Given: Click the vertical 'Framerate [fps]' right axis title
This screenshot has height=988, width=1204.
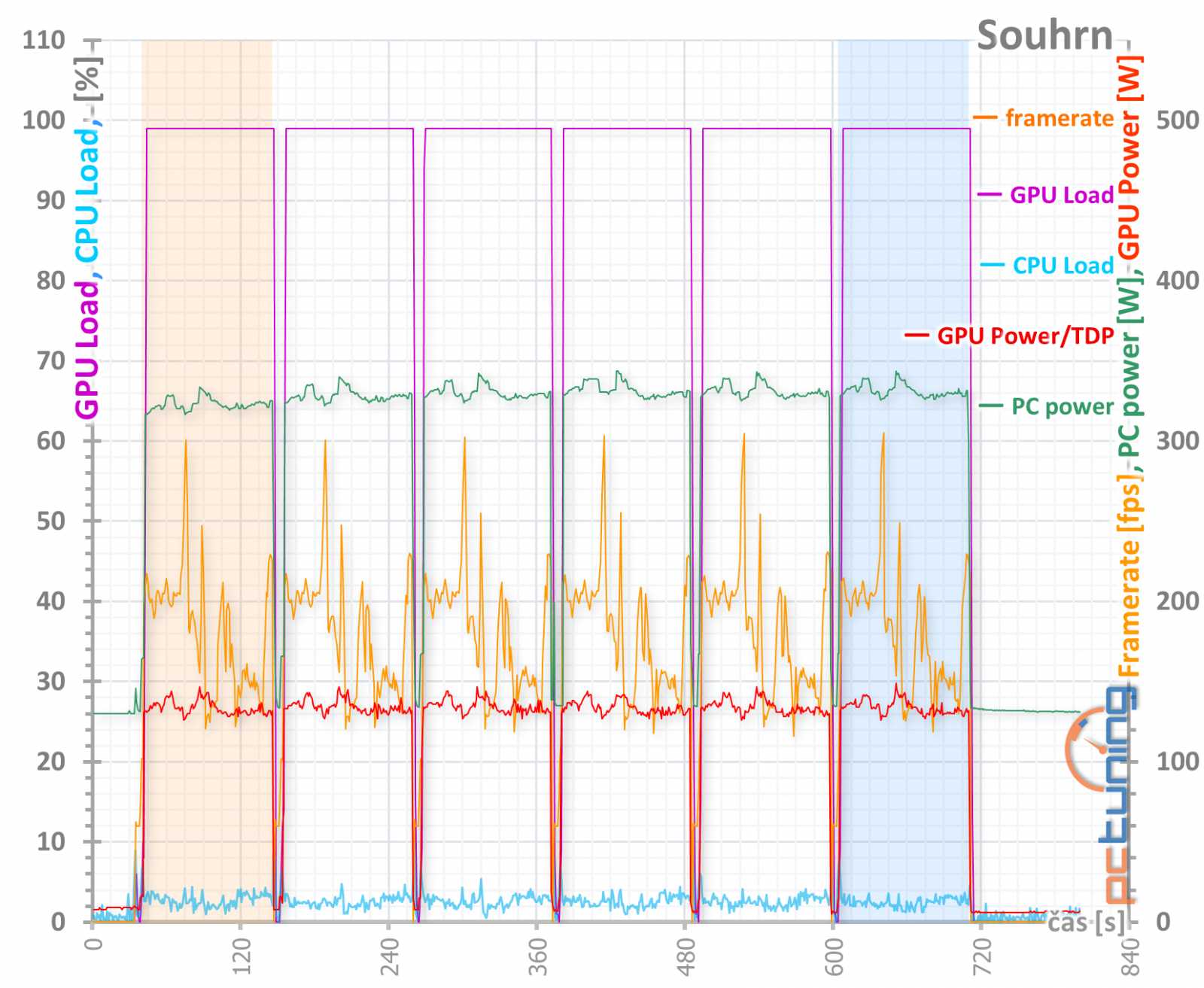Looking at the screenshot, I should [x=1129, y=576].
